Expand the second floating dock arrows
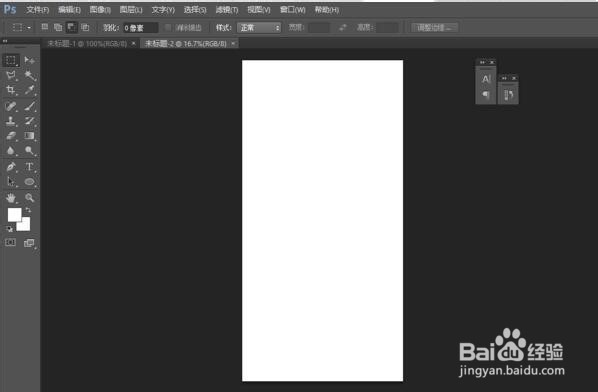Viewport: 598px width, 392px height. click(504, 78)
